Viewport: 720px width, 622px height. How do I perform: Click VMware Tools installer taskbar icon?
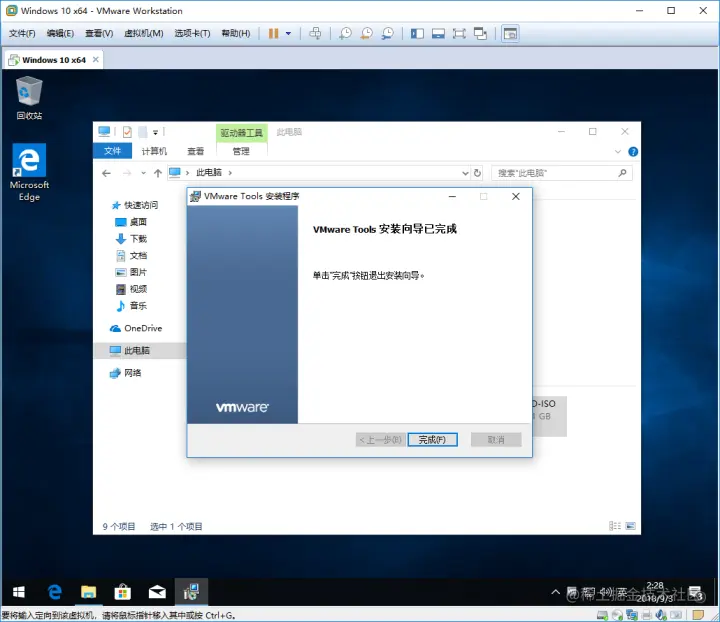[191, 592]
